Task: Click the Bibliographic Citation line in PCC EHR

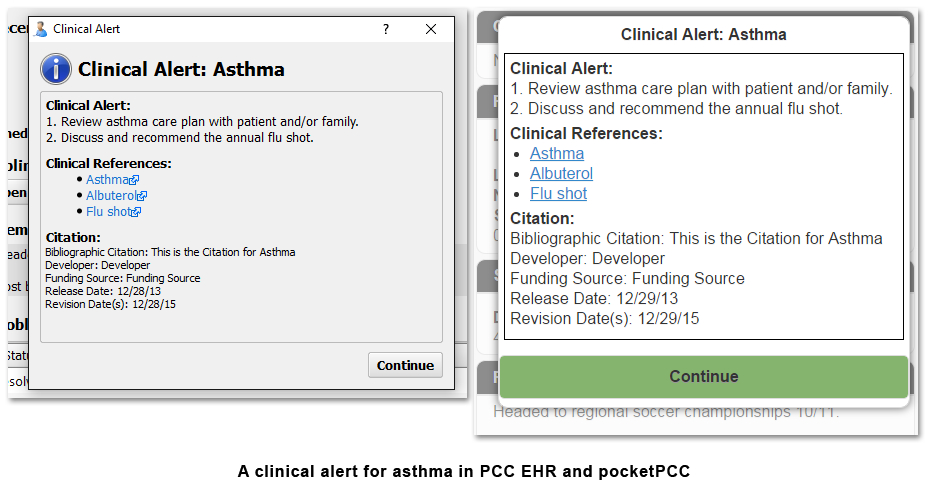Action: coord(170,252)
